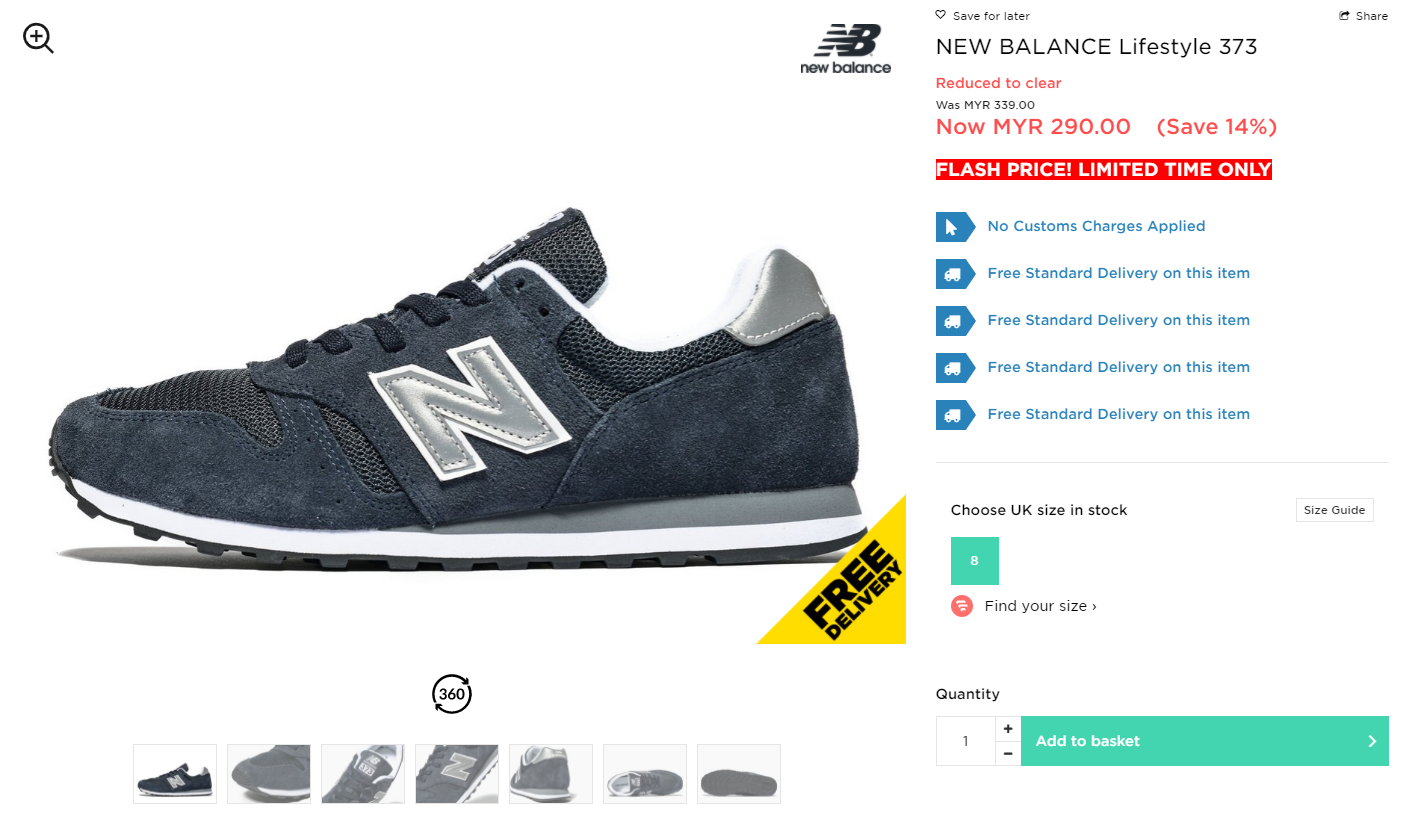Add the shoe to basket
The height and width of the screenshot is (814, 1407).
[1205, 741]
